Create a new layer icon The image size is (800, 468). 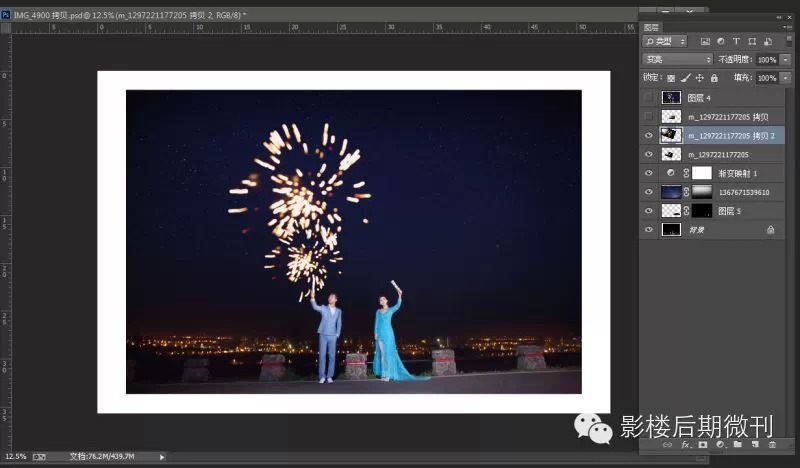[755, 445]
